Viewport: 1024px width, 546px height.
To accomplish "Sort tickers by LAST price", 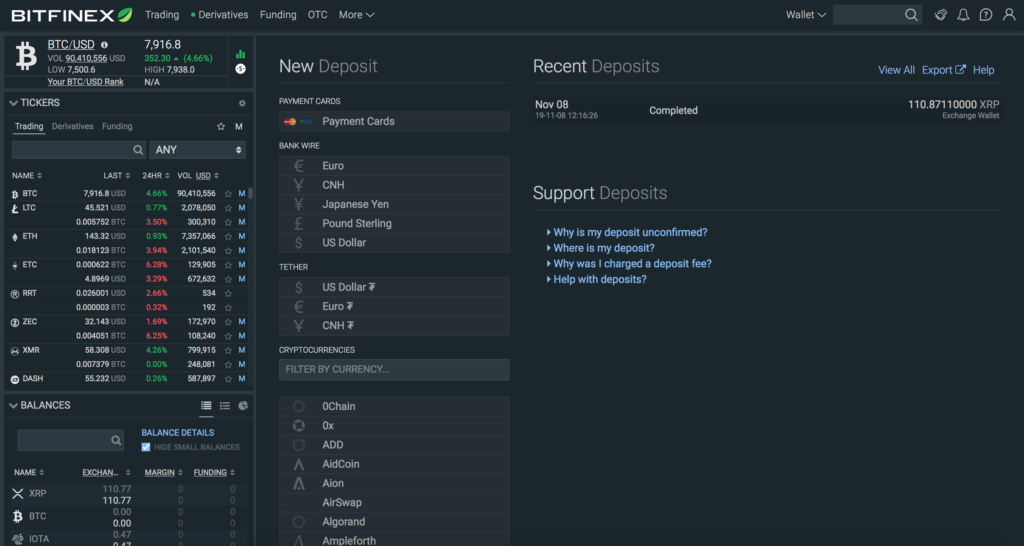I will pyautogui.click(x=116, y=176).
